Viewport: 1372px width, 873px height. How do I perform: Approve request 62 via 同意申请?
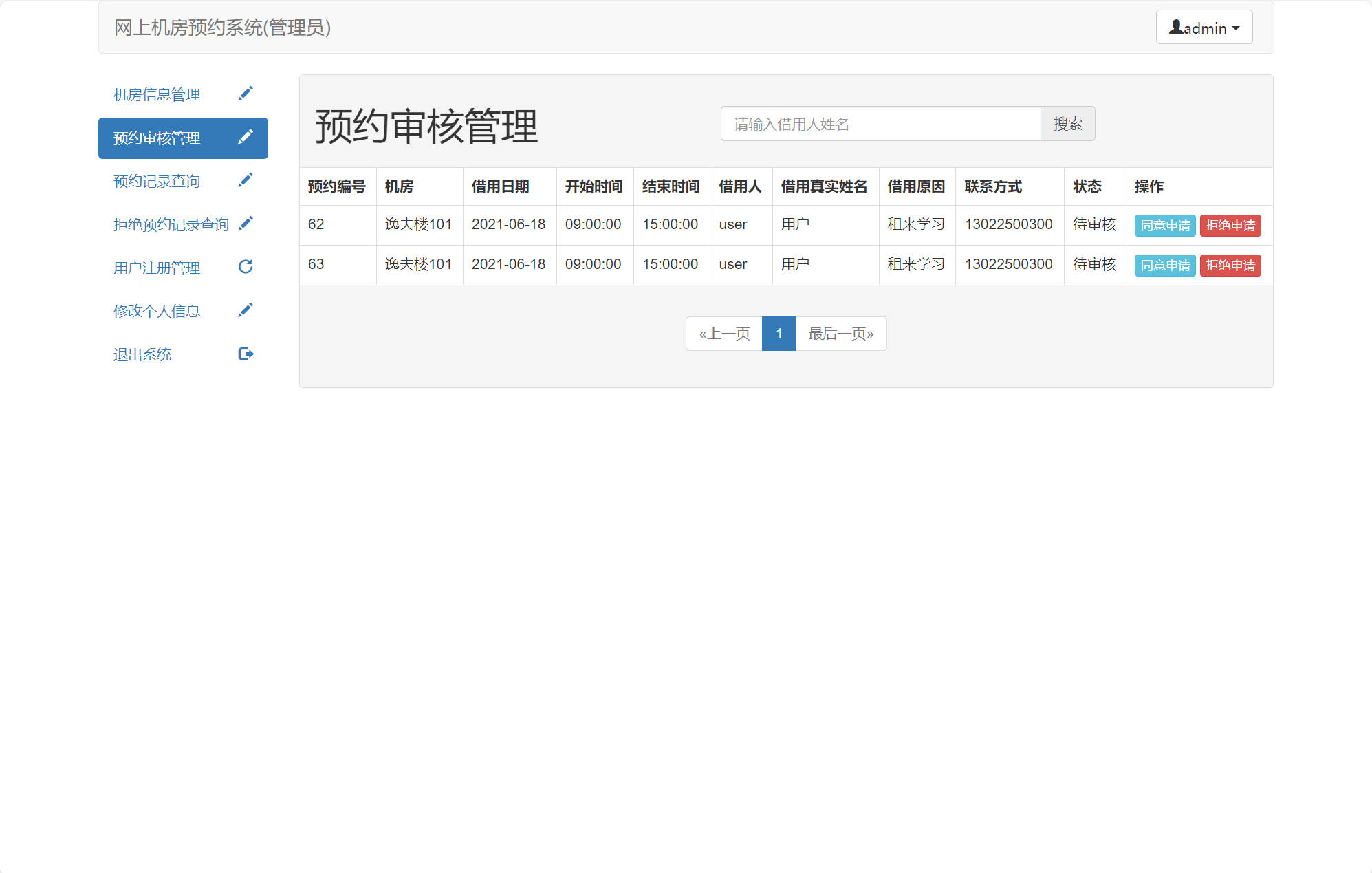tap(1164, 225)
